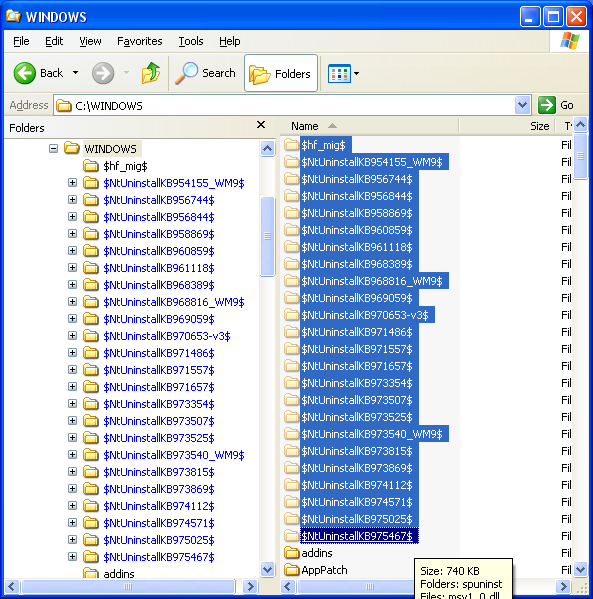Screen dimensions: 593x599
Task: Open the Favorites menu
Action: click(139, 41)
